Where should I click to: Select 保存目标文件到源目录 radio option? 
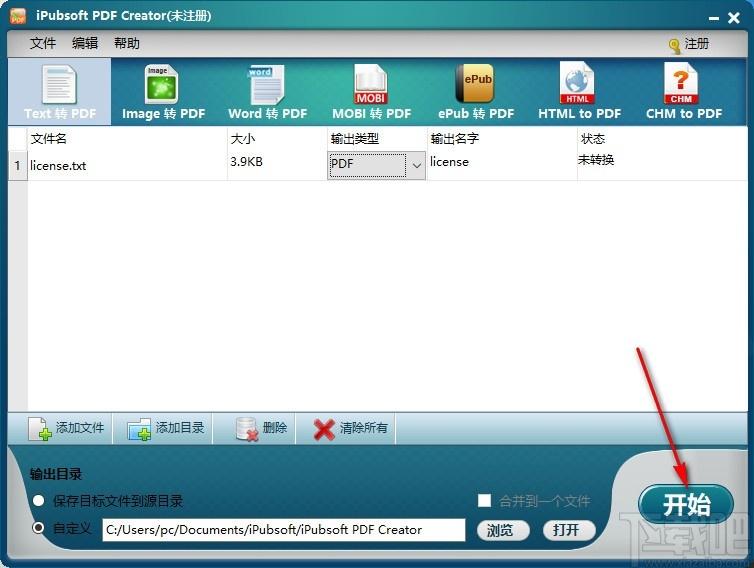(38, 500)
